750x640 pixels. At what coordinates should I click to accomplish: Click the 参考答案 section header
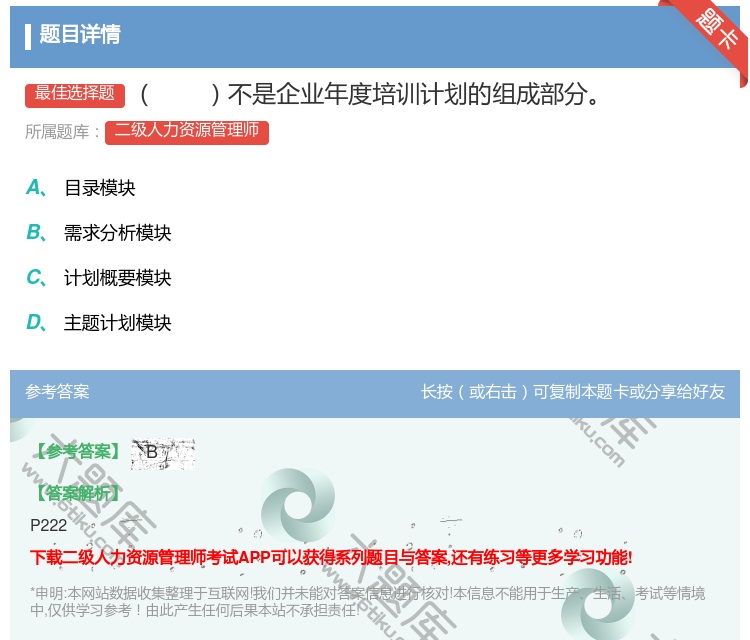(57, 392)
